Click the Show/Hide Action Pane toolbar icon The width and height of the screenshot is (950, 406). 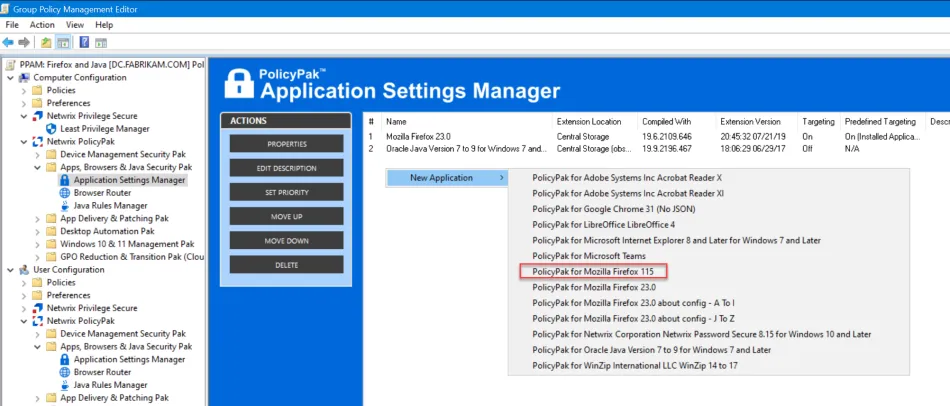click(102, 42)
